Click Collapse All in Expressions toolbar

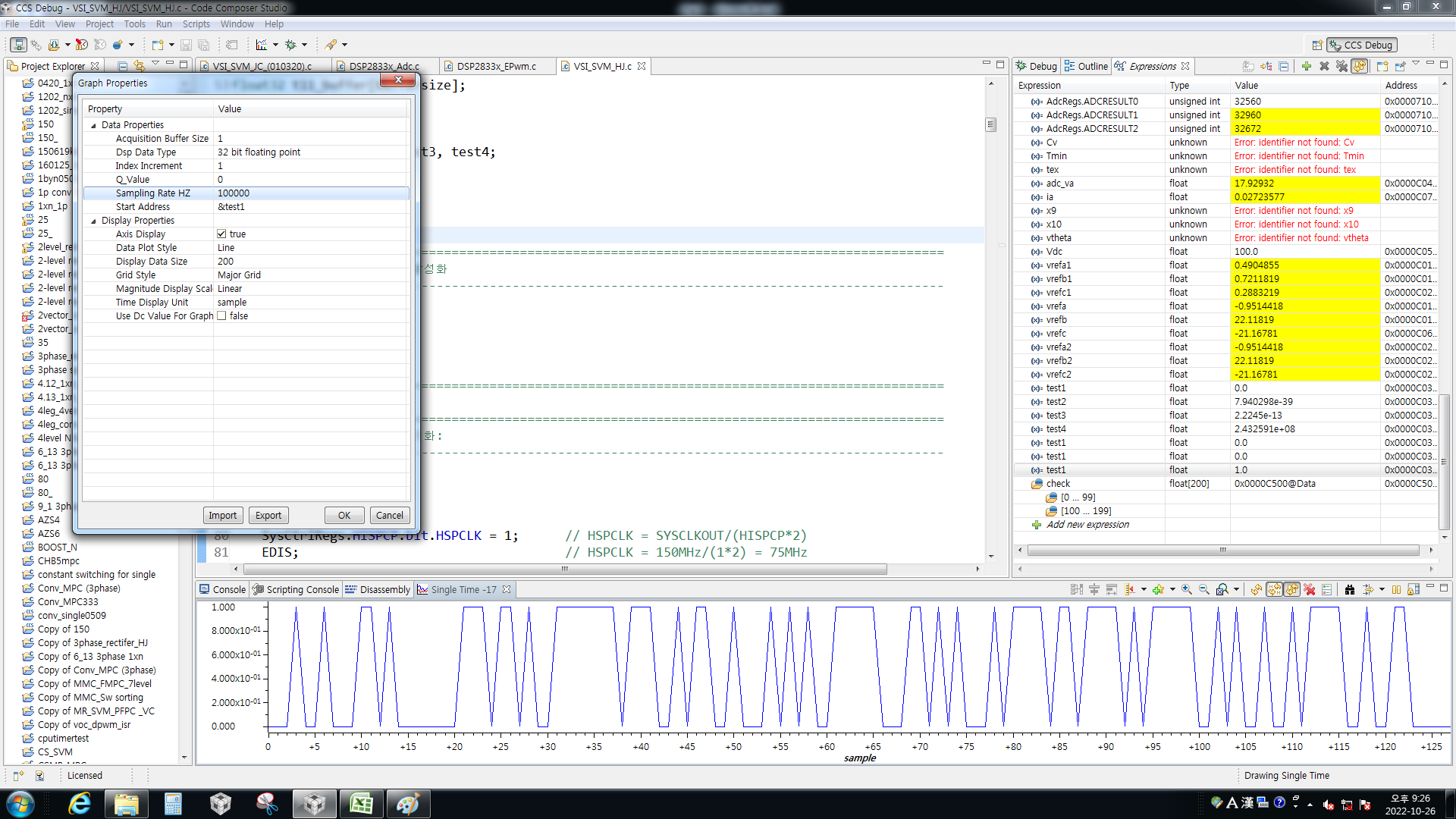coord(1284,66)
